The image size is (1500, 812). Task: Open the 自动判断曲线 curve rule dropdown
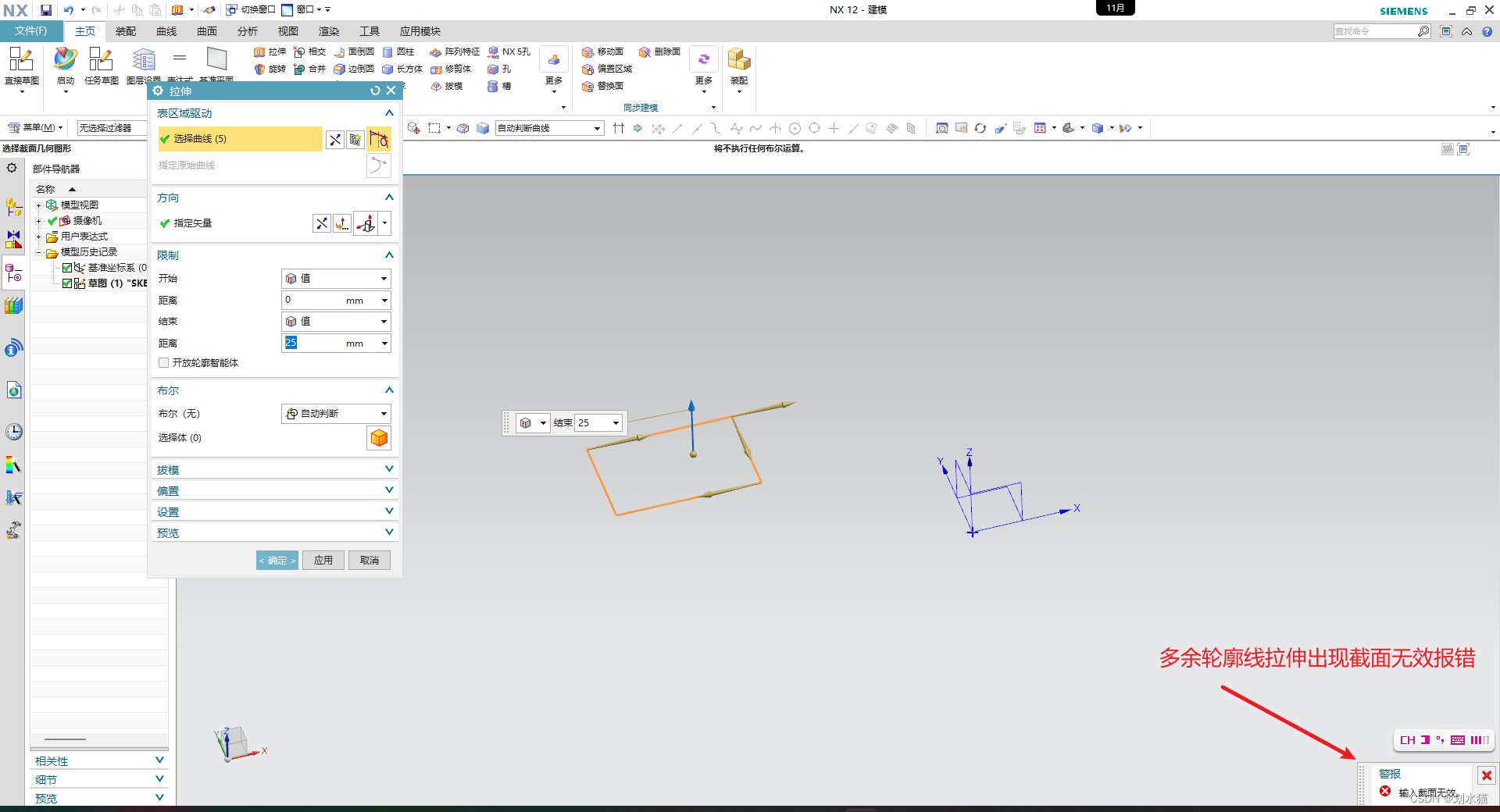(549, 128)
